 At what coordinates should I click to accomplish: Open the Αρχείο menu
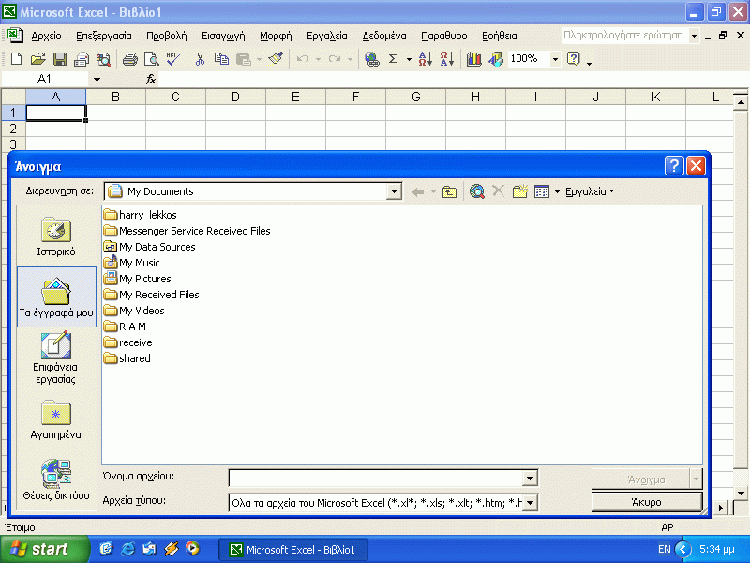tap(46, 36)
